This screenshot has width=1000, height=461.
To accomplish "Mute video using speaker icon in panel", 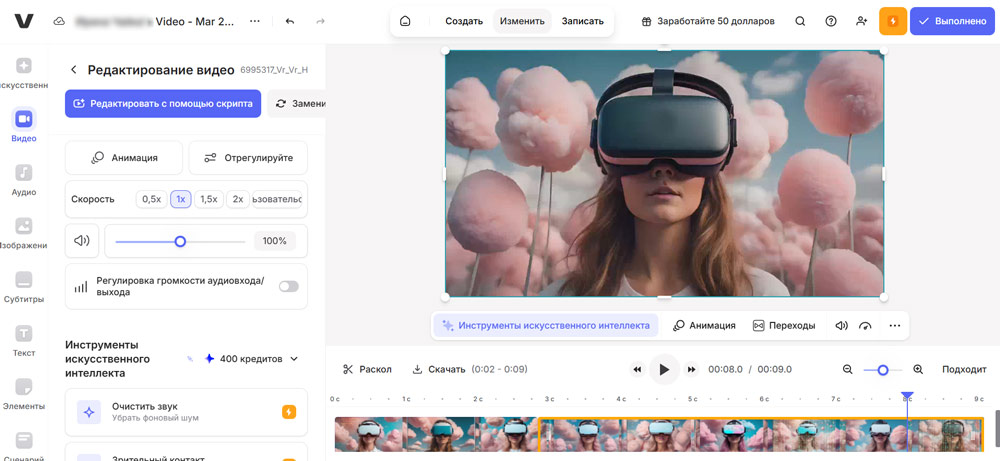I will pyautogui.click(x=82, y=241).
